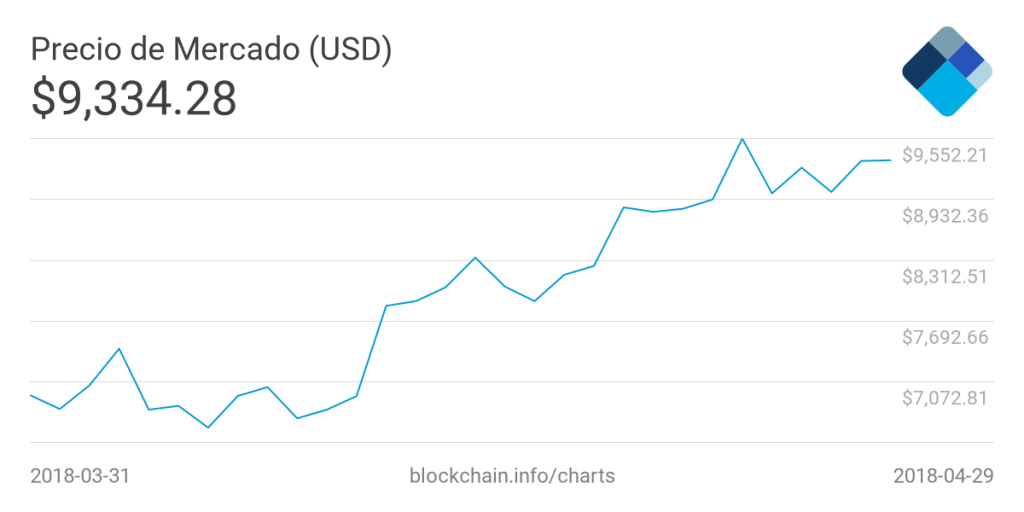
Task: Click the $9,552.21 axis label
Action: tap(945, 155)
